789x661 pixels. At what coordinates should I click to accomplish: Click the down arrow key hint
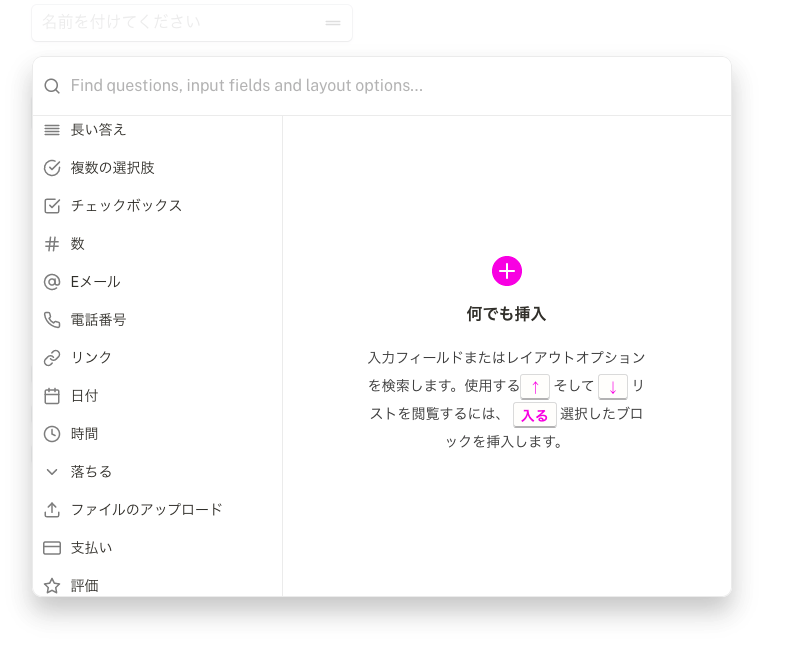pos(613,387)
